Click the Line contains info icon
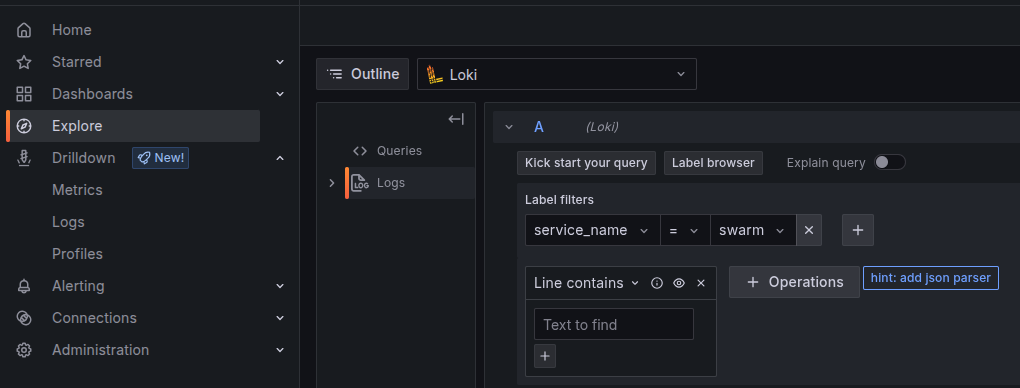The width and height of the screenshot is (1020, 388). click(657, 283)
